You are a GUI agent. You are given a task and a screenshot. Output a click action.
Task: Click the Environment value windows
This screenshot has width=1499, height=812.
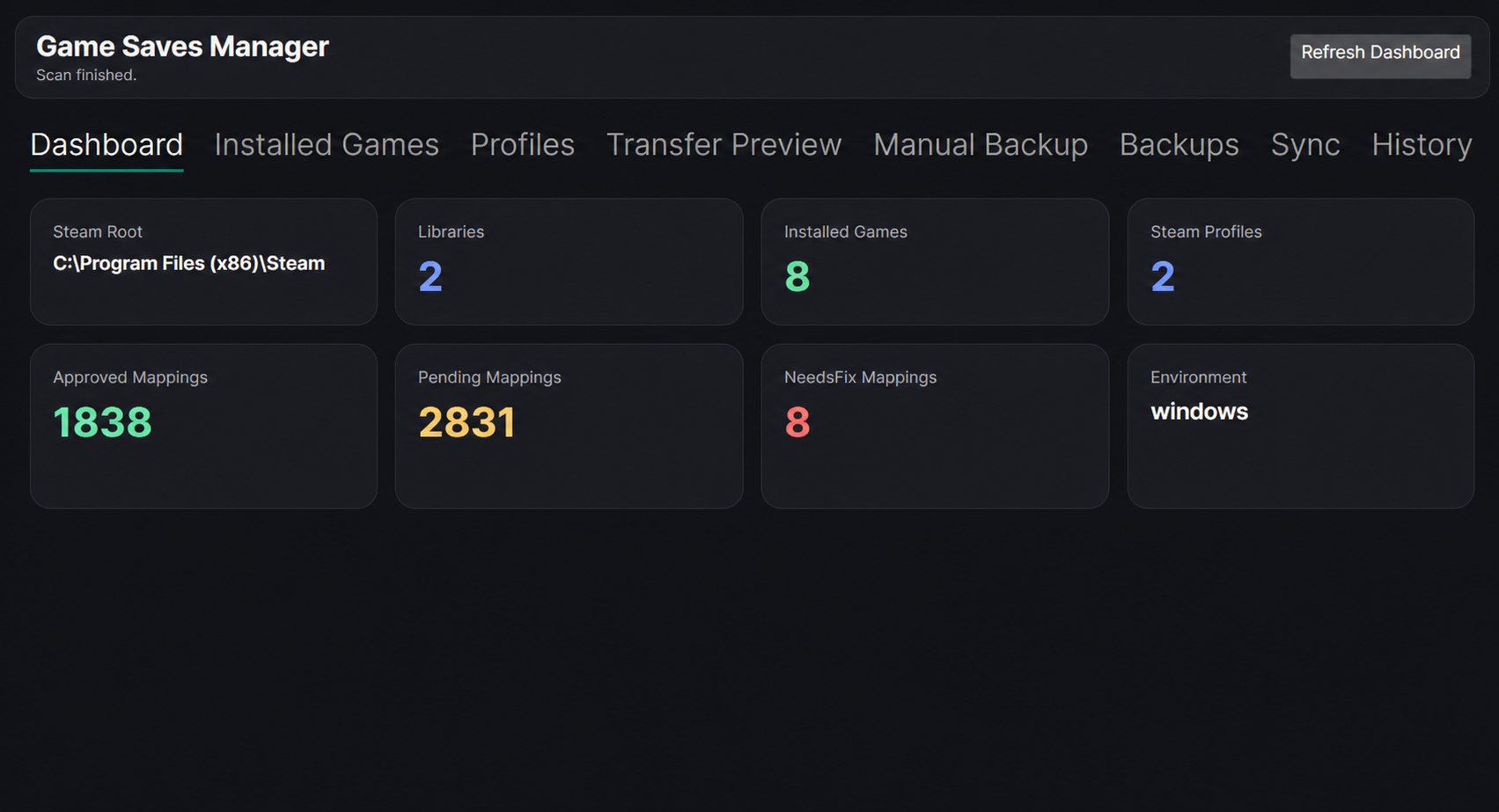pyautogui.click(x=1199, y=412)
